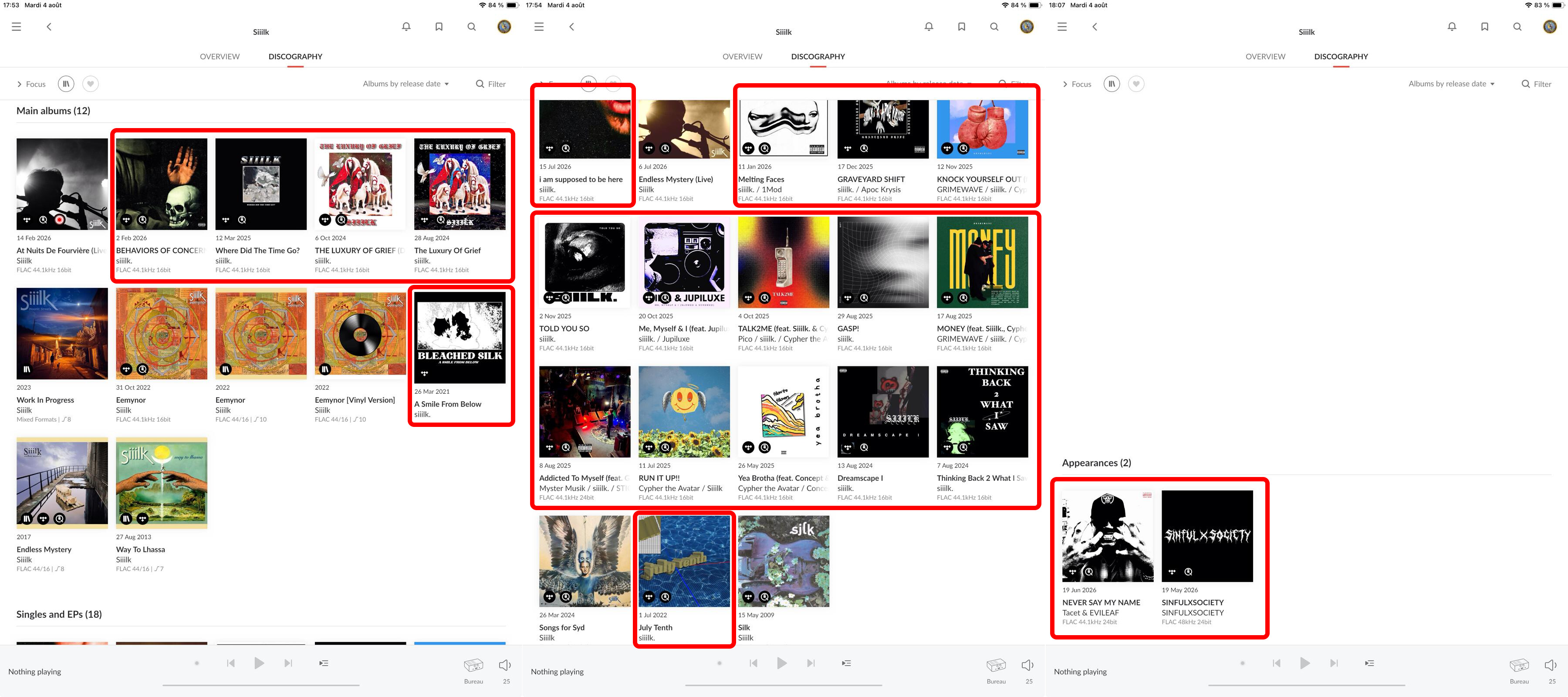Open search in the right panel header

coord(1517,27)
